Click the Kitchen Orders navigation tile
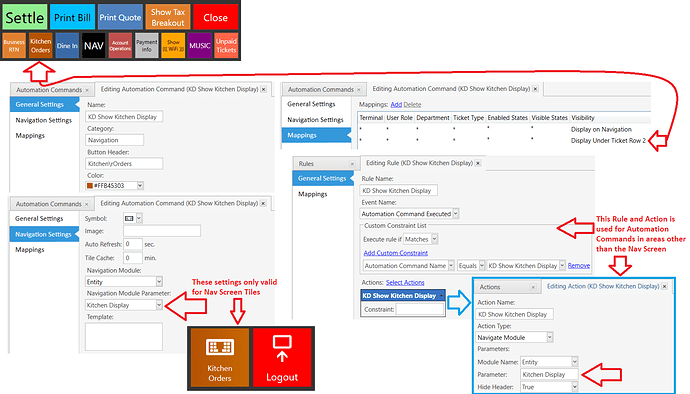This screenshot has height=394, width=690. click(x=220, y=357)
